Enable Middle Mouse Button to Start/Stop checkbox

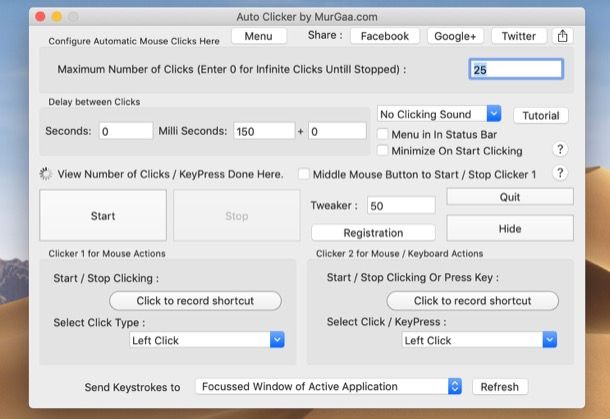tap(303, 174)
